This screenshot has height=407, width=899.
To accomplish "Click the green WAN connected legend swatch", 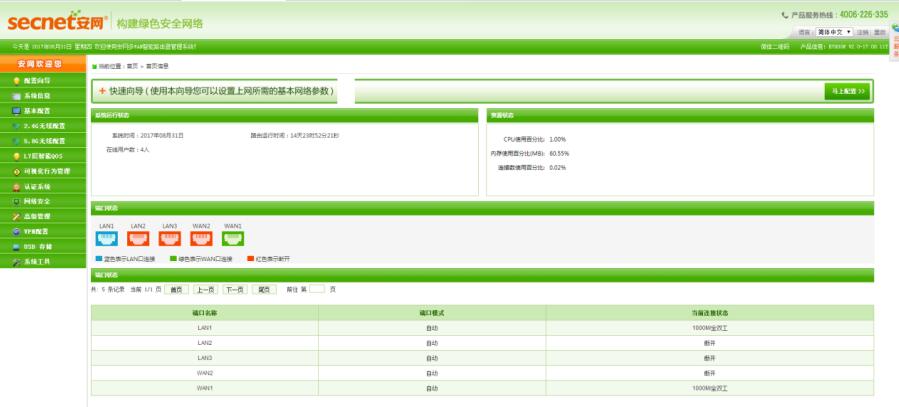I will (x=173, y=259).
